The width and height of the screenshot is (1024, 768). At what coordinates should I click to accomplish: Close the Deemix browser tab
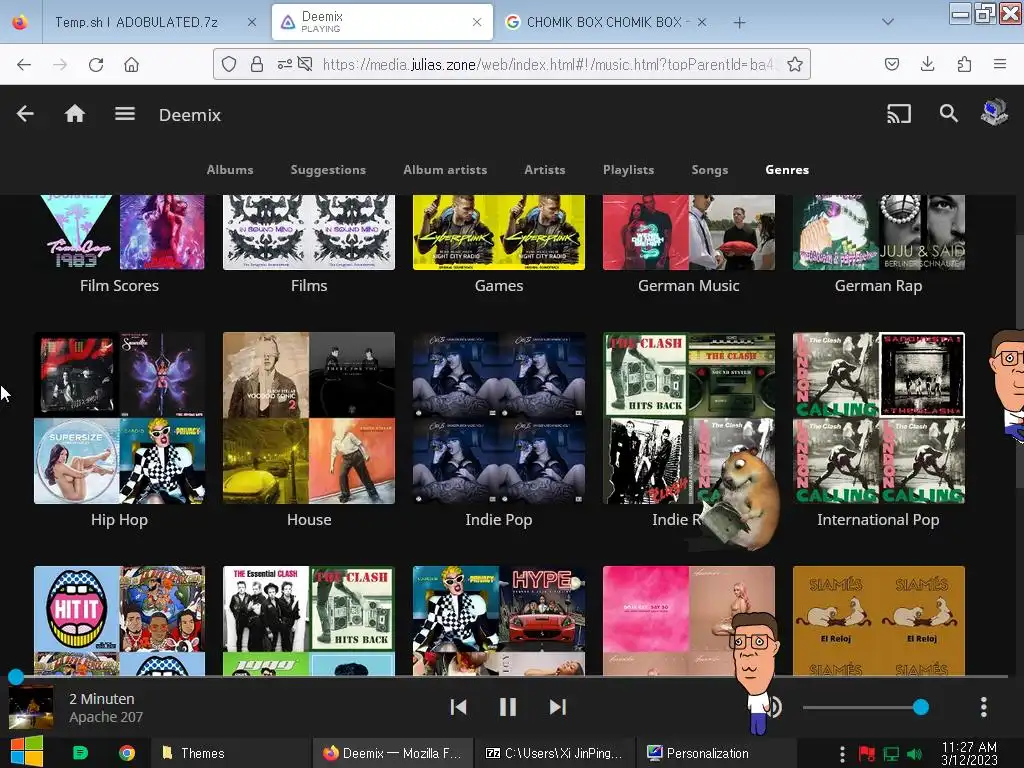click(x=477, y=22)
